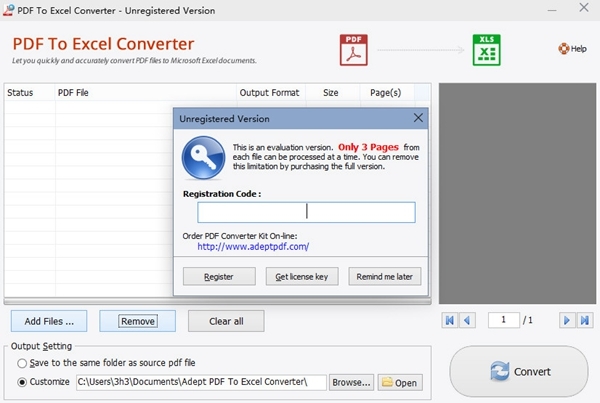Click the Open folder button
The height and width of the screenshot is (403, 600).
click(x=400, y=382)
